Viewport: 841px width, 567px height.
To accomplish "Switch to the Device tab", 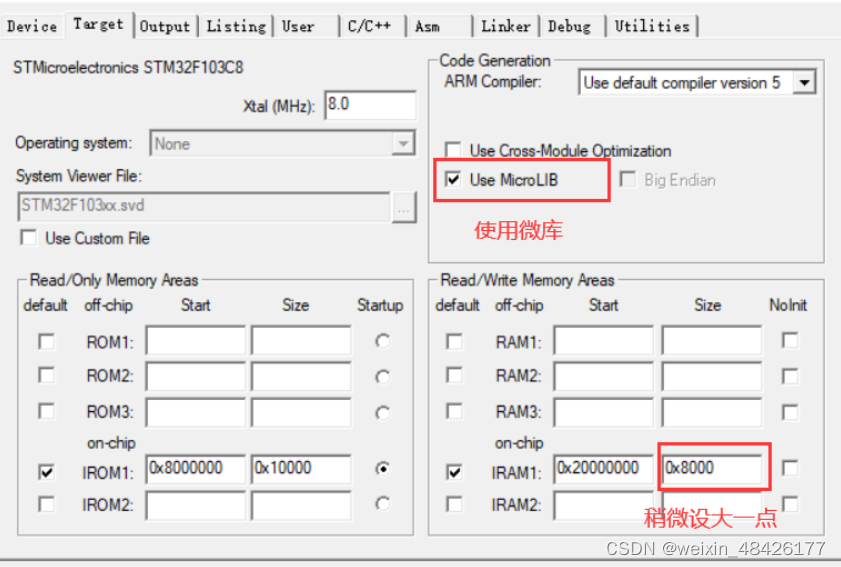I will (32, 26).
